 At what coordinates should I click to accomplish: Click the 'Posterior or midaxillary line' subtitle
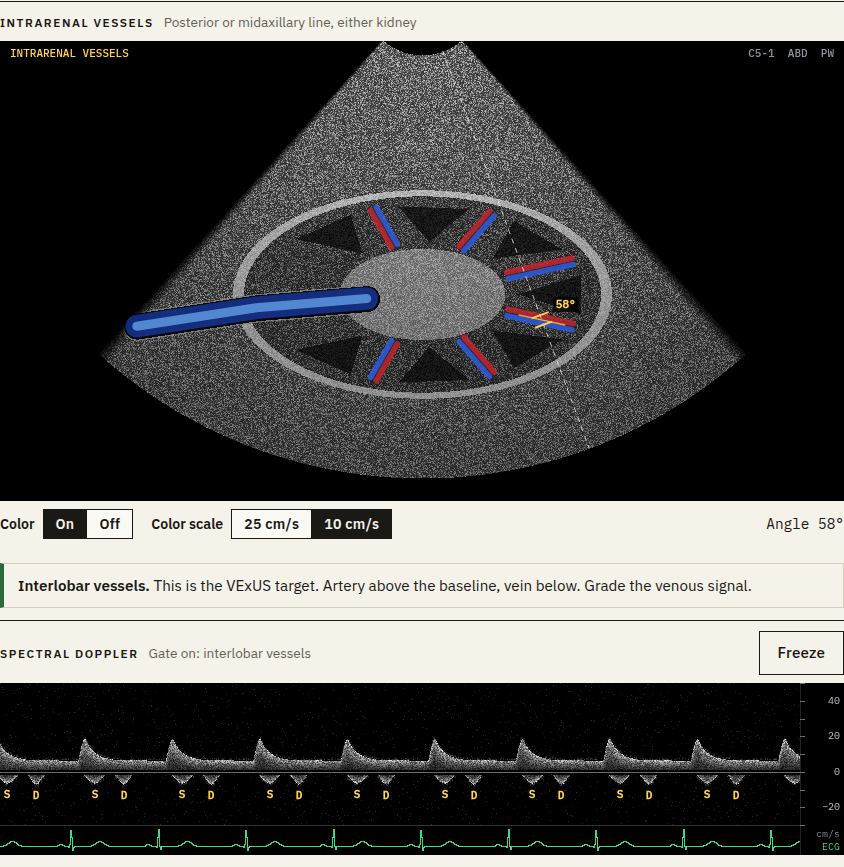pyautogui.click(x=290, y=23)
